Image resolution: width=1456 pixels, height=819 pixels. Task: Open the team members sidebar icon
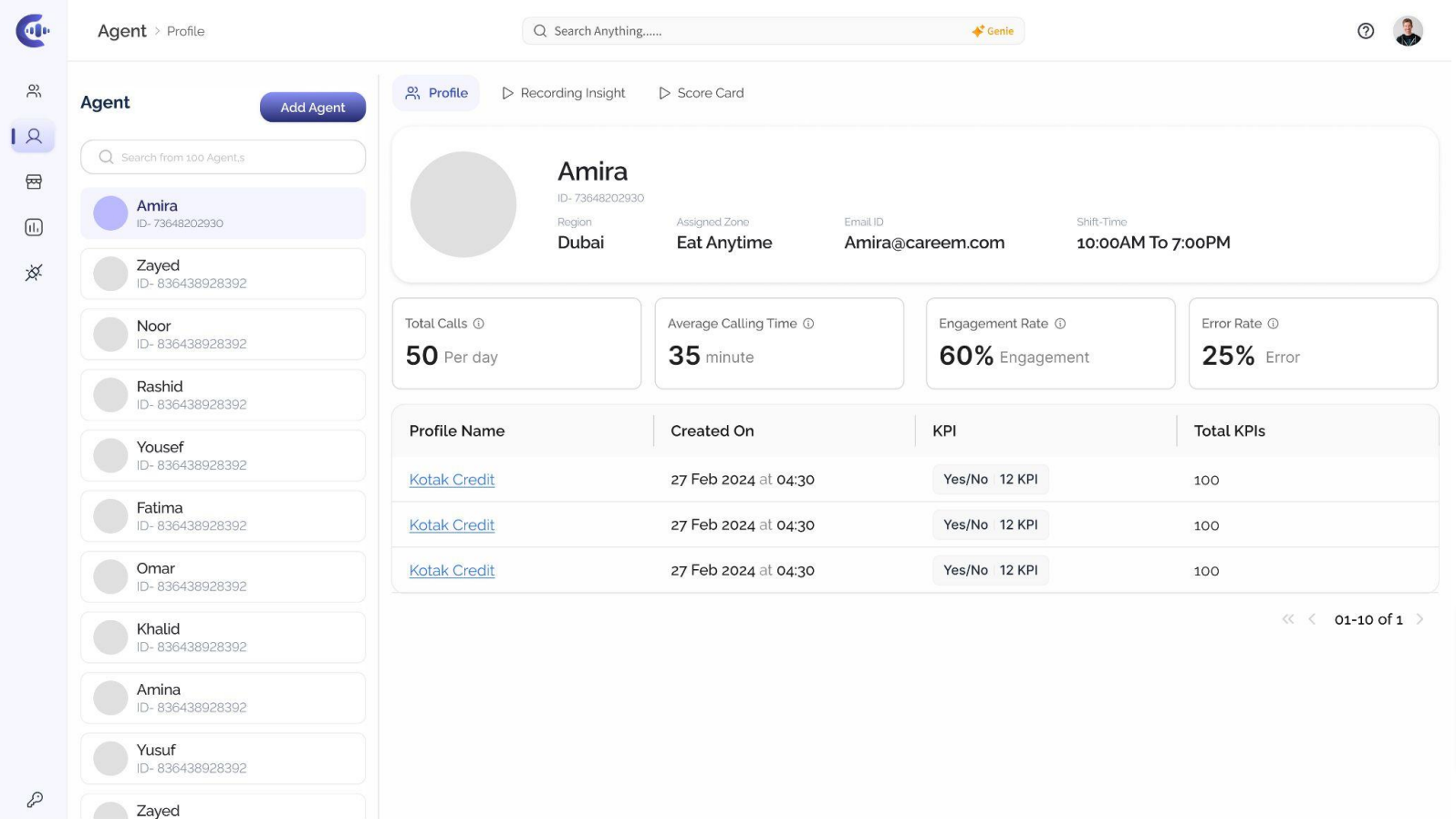pyautogui.click(x=34, y=91)
